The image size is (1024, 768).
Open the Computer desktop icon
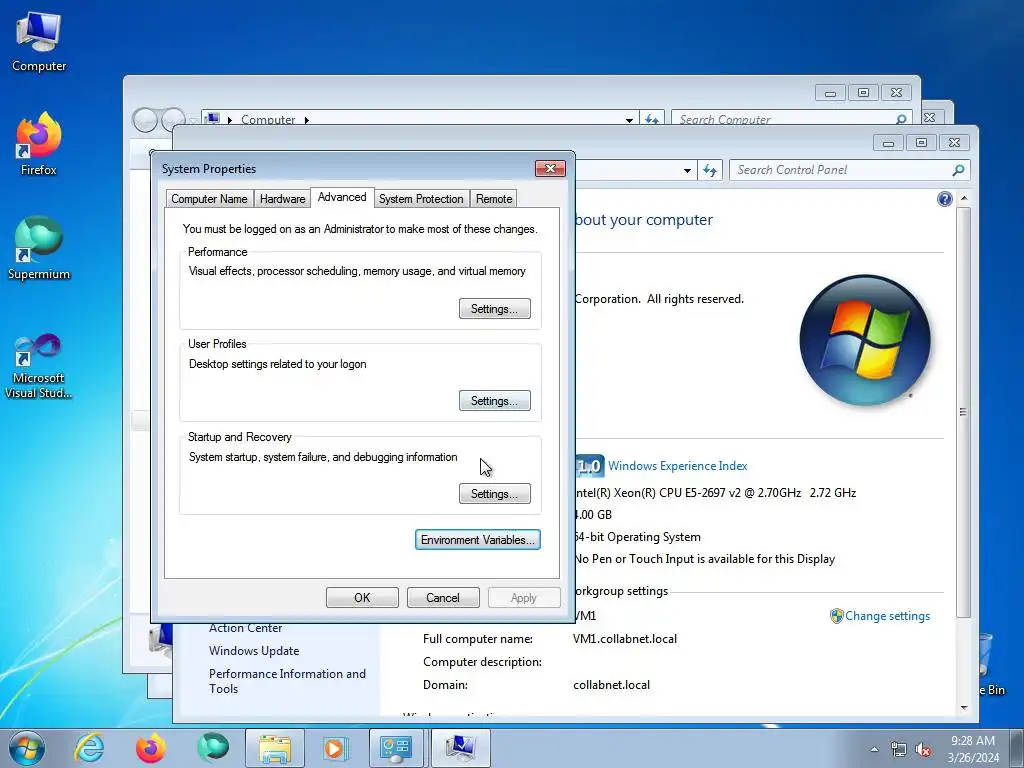(x=39, y=42)
